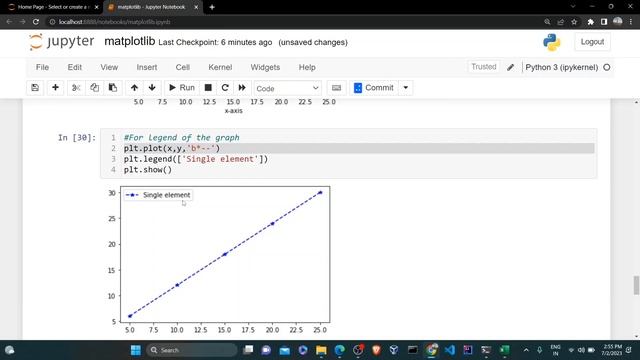Click the Jupyter logo

tap(62, 42)
